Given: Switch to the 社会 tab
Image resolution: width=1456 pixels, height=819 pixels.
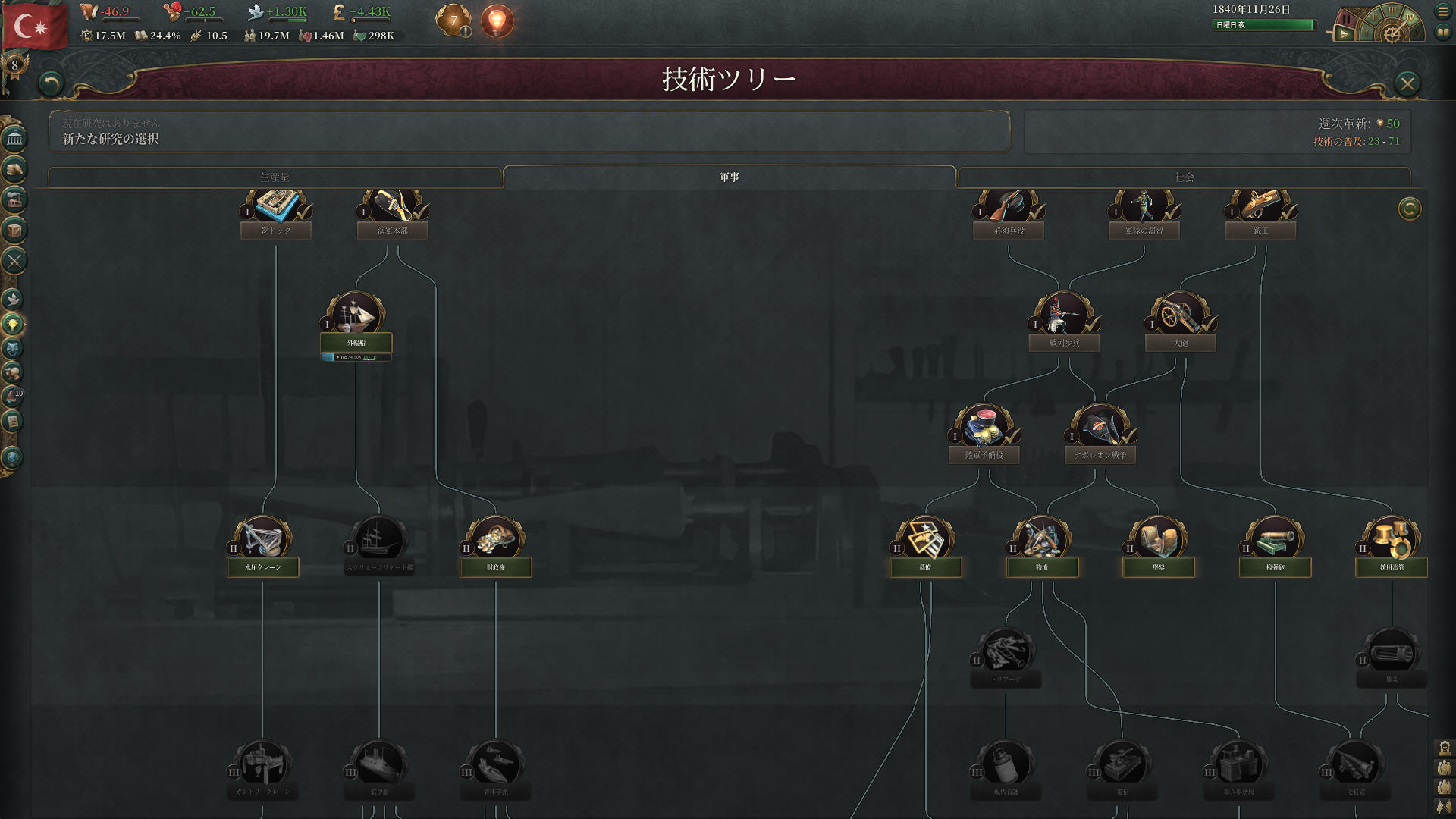Looking at the screenshot, I should [x=1184, y=177].
